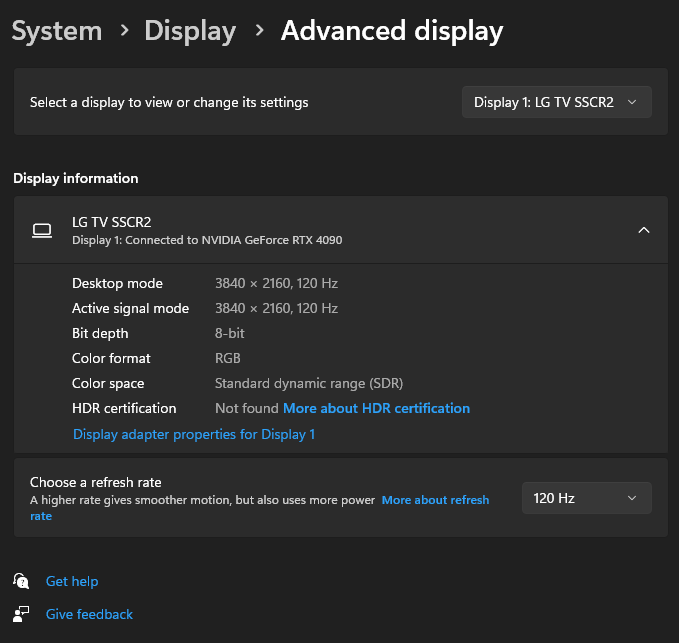Click the Give feedback link
Screen dimensions: 679x643
pyautogui.click(x=89, y=614)
